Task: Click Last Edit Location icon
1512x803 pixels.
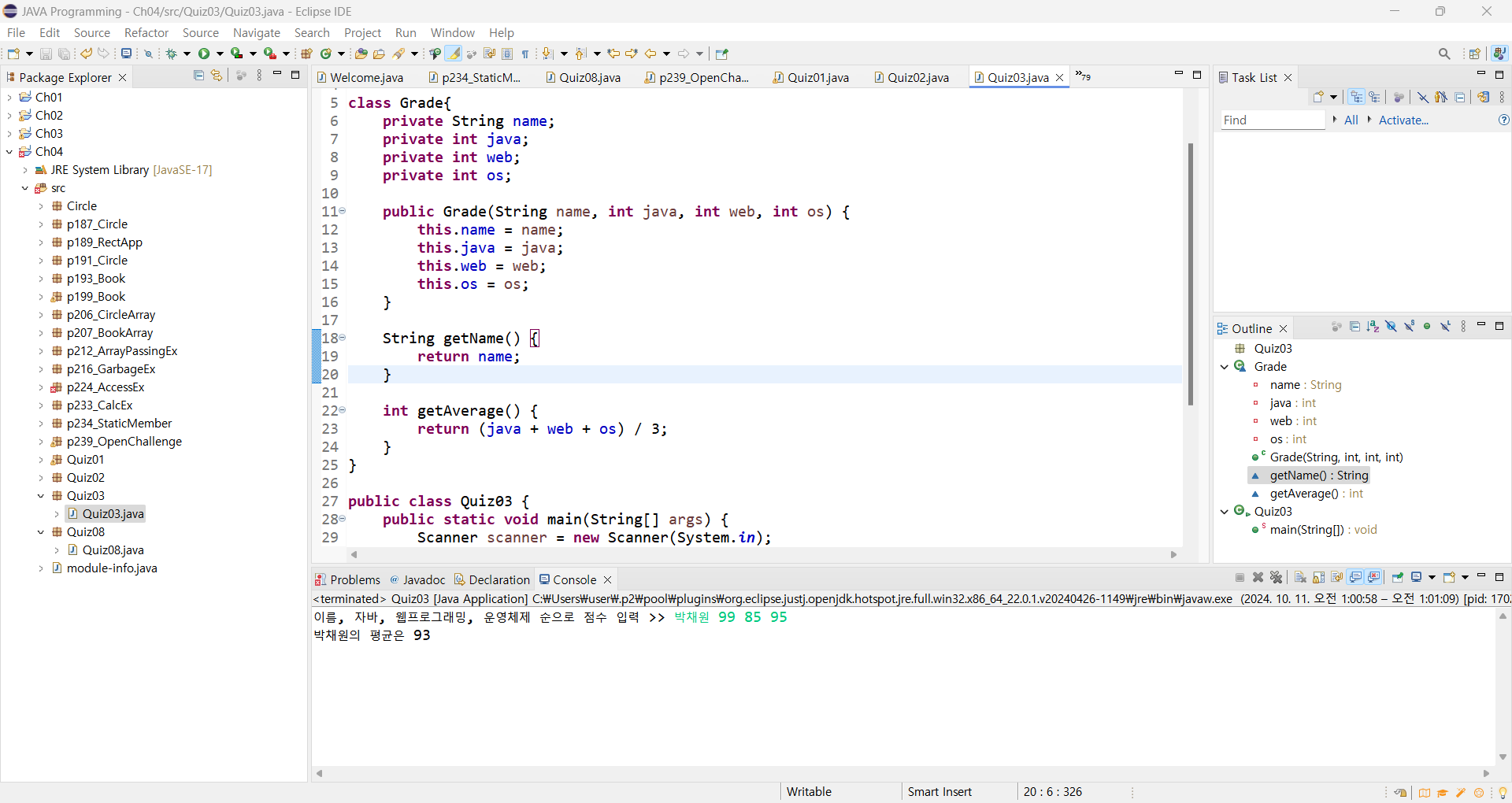Action: pos(613,54)
